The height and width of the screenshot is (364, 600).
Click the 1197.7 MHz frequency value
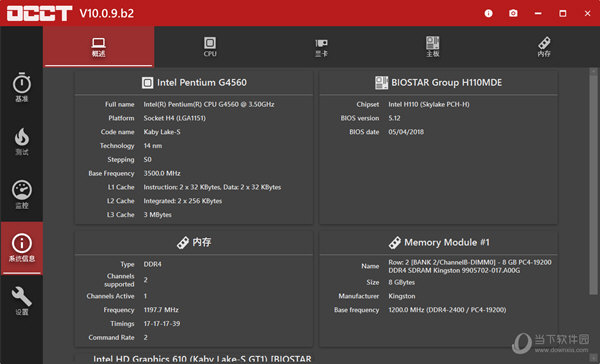[161, 310]
